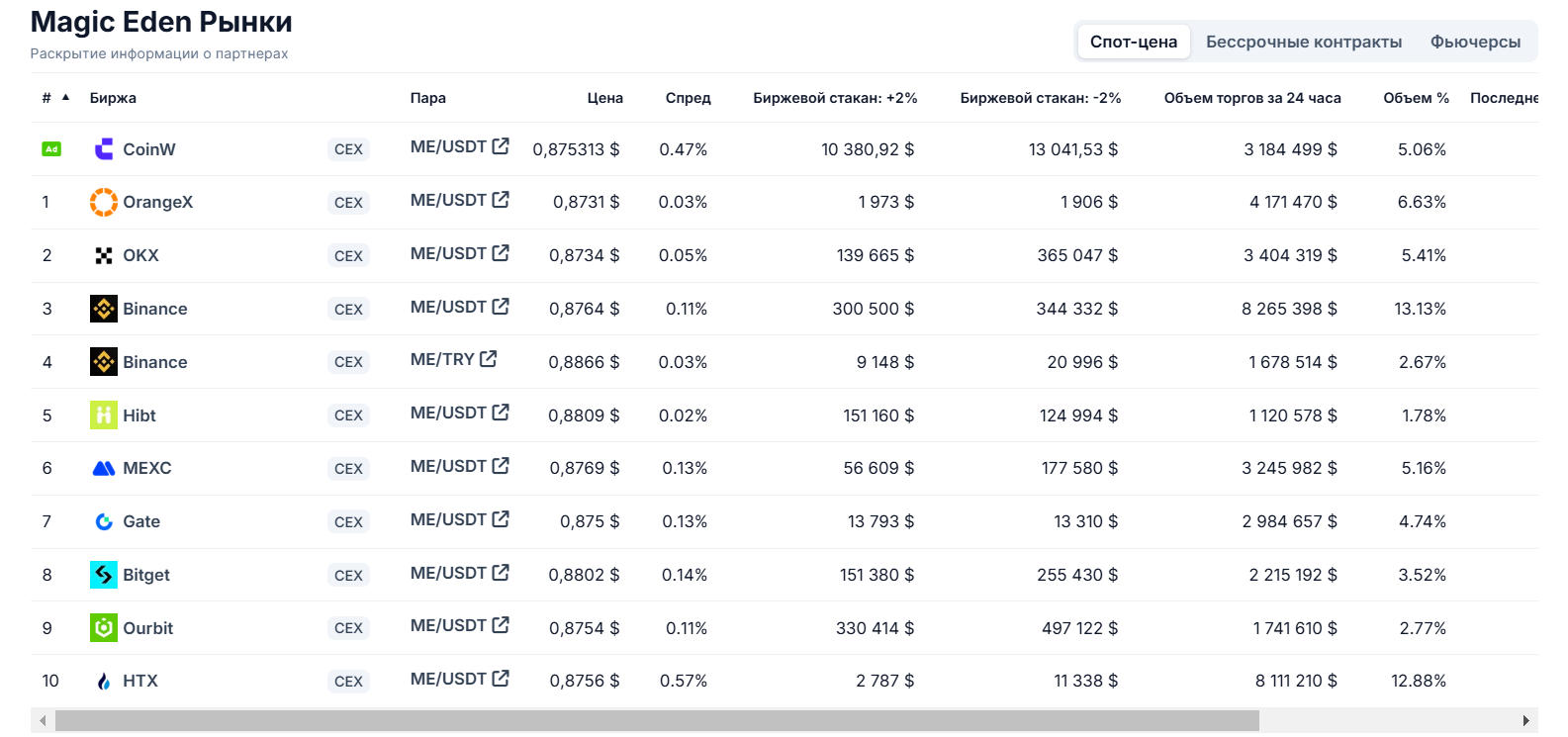Click the horizontal scrollbar right arrow

1527,720
